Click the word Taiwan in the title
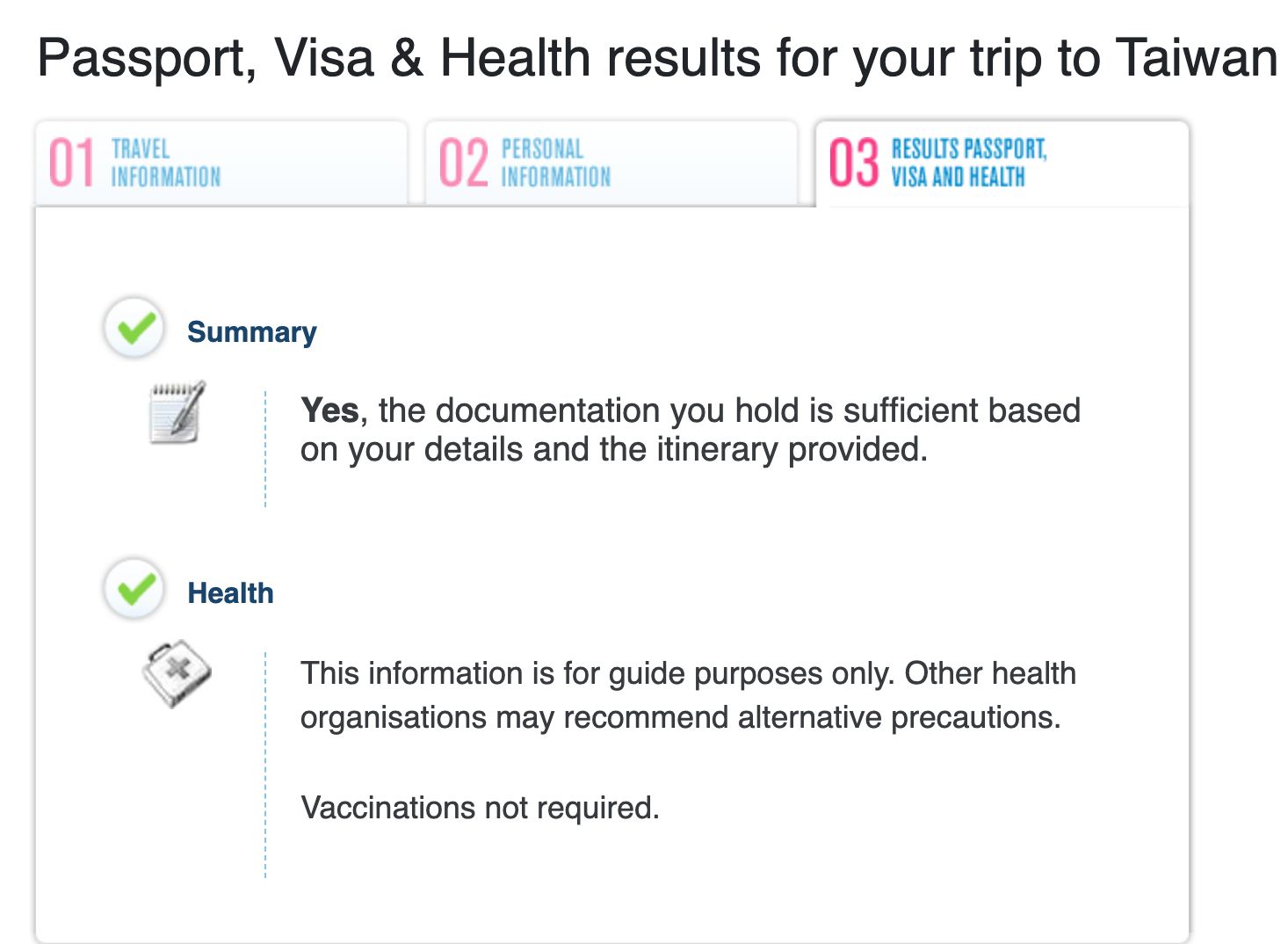Image resolution: width=1288 pixels, height=944 pixels. tap(1196, 58)
